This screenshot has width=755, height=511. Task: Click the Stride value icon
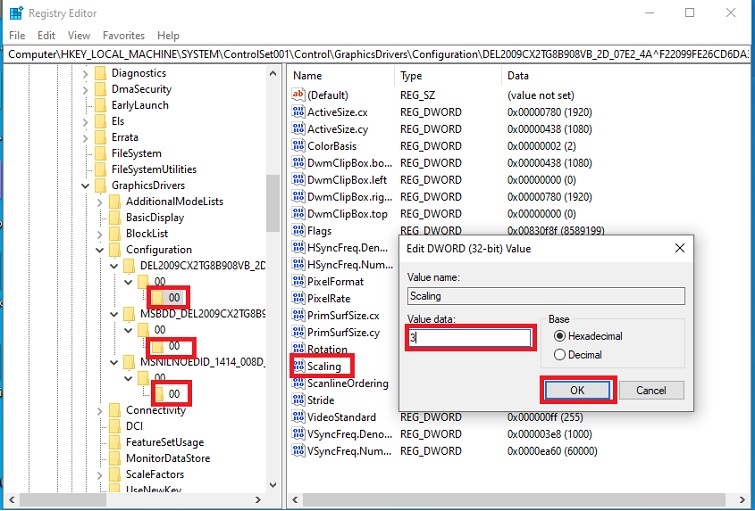point(299,400)
